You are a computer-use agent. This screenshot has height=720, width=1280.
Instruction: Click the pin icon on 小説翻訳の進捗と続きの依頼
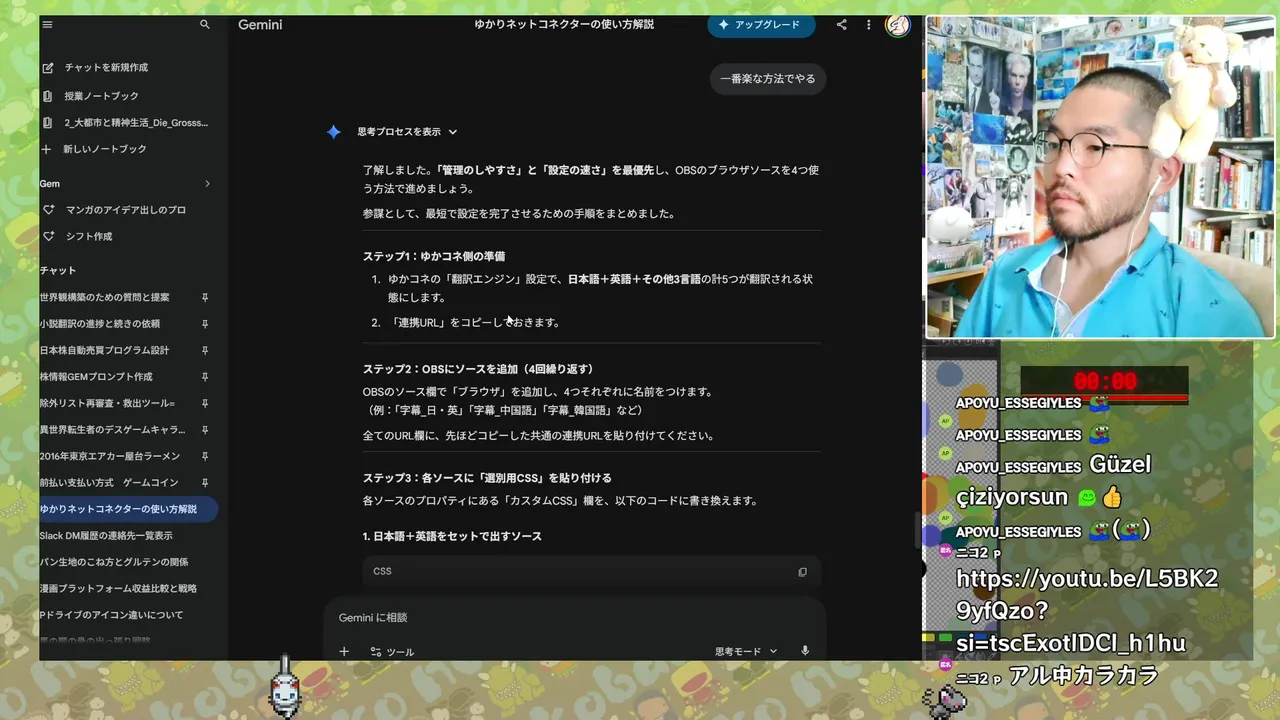(205, 324)
